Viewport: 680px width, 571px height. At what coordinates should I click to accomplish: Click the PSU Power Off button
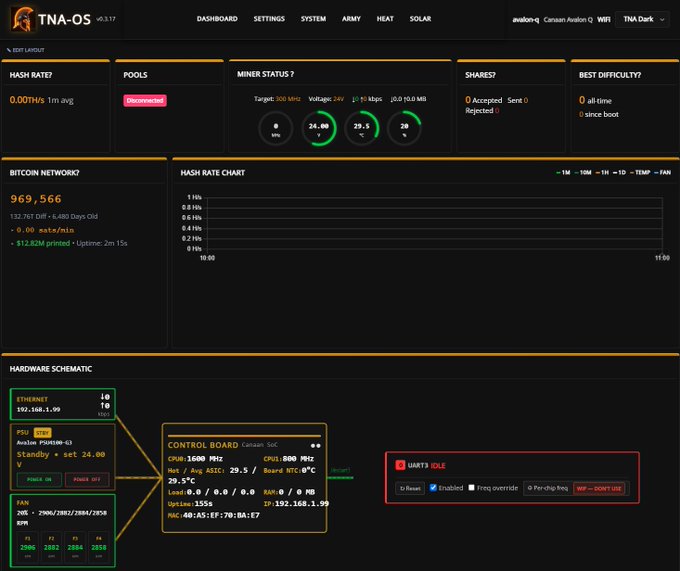click(87, 480)
